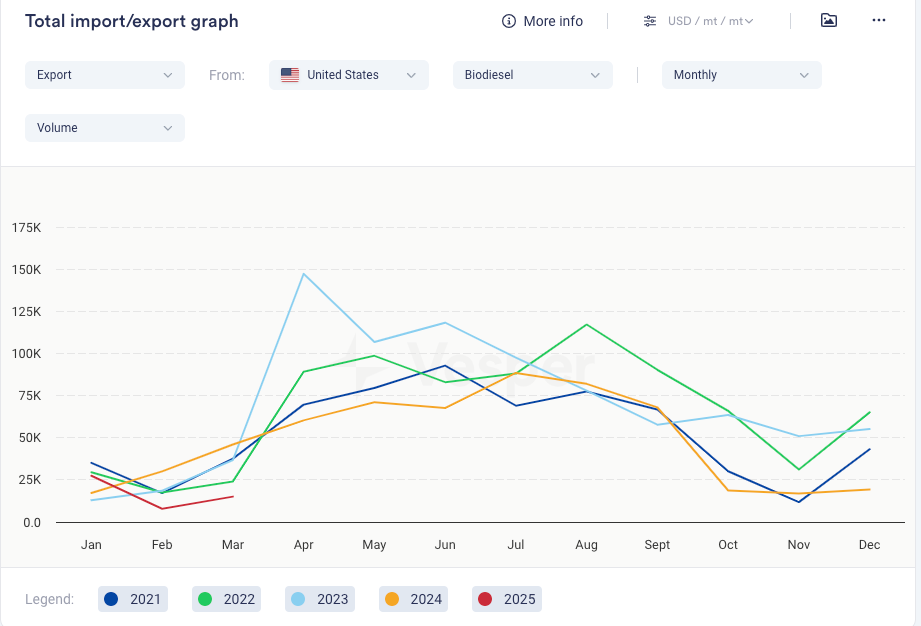Click the More info circle icon
This screenshot has height=626, width=921.
(x=509, y=21)
